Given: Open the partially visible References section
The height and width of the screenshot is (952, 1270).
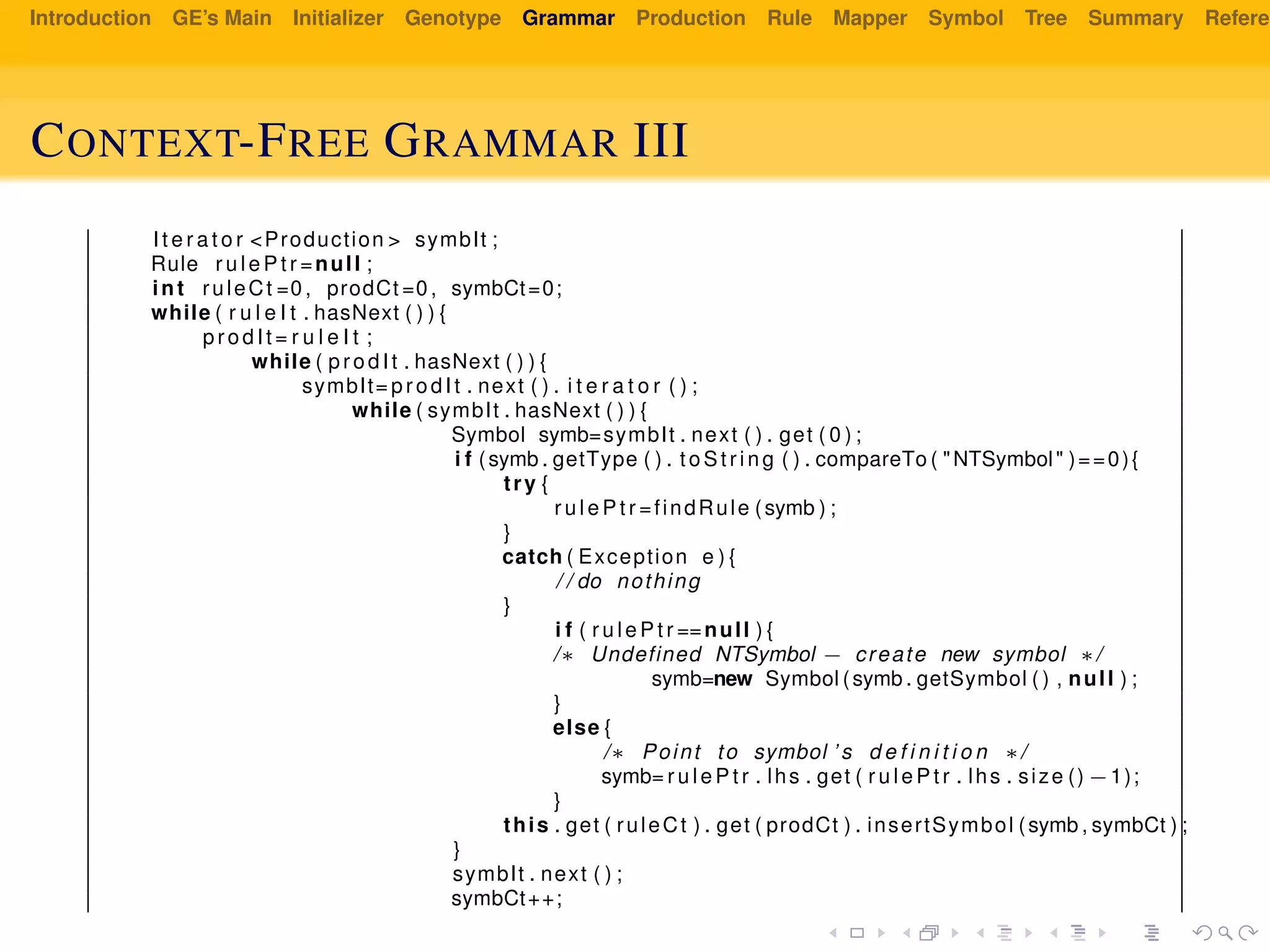Looking at the screenshot, I should (1237, 18).
